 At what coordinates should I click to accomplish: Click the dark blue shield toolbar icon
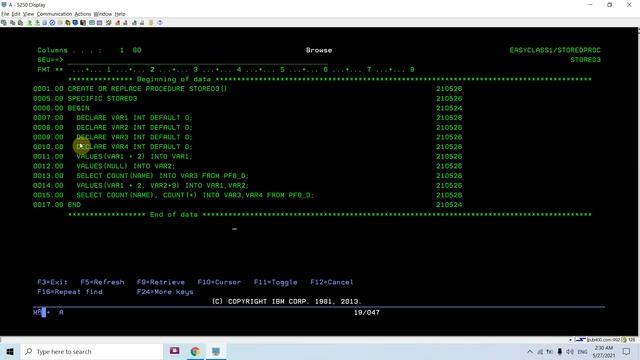coord(75,23)
